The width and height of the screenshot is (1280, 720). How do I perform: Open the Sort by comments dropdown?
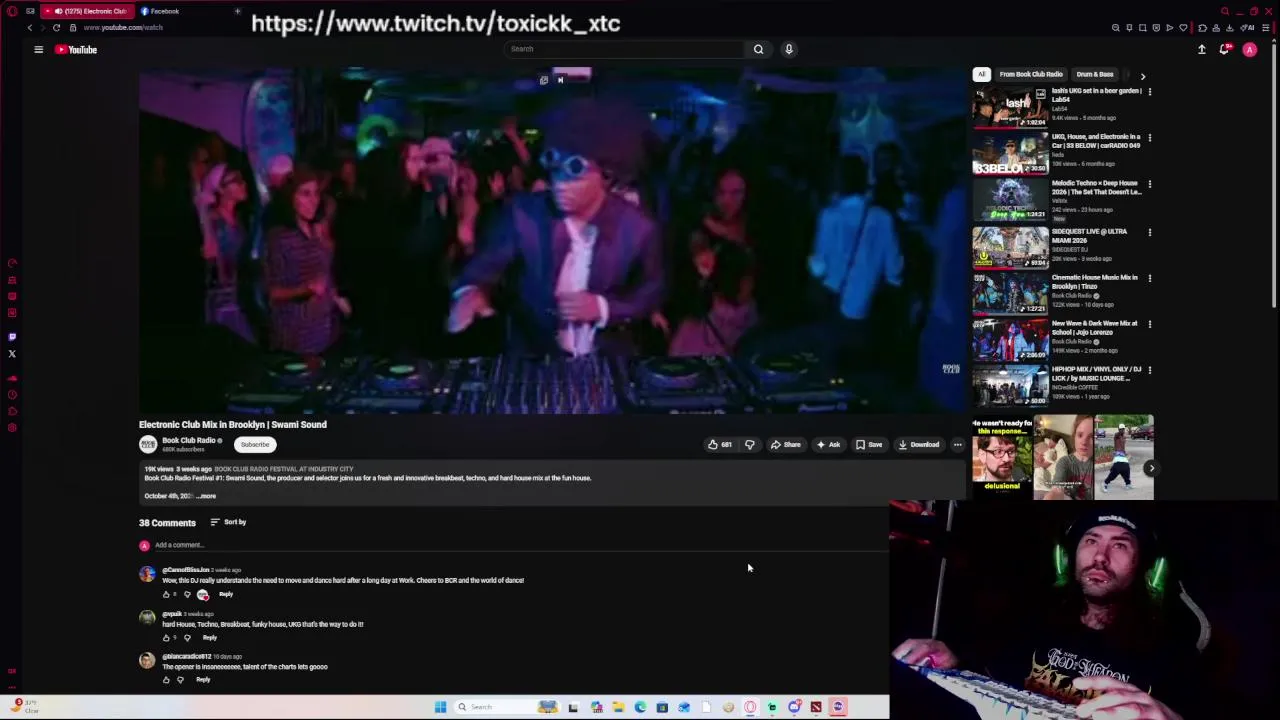pos(228,522)
